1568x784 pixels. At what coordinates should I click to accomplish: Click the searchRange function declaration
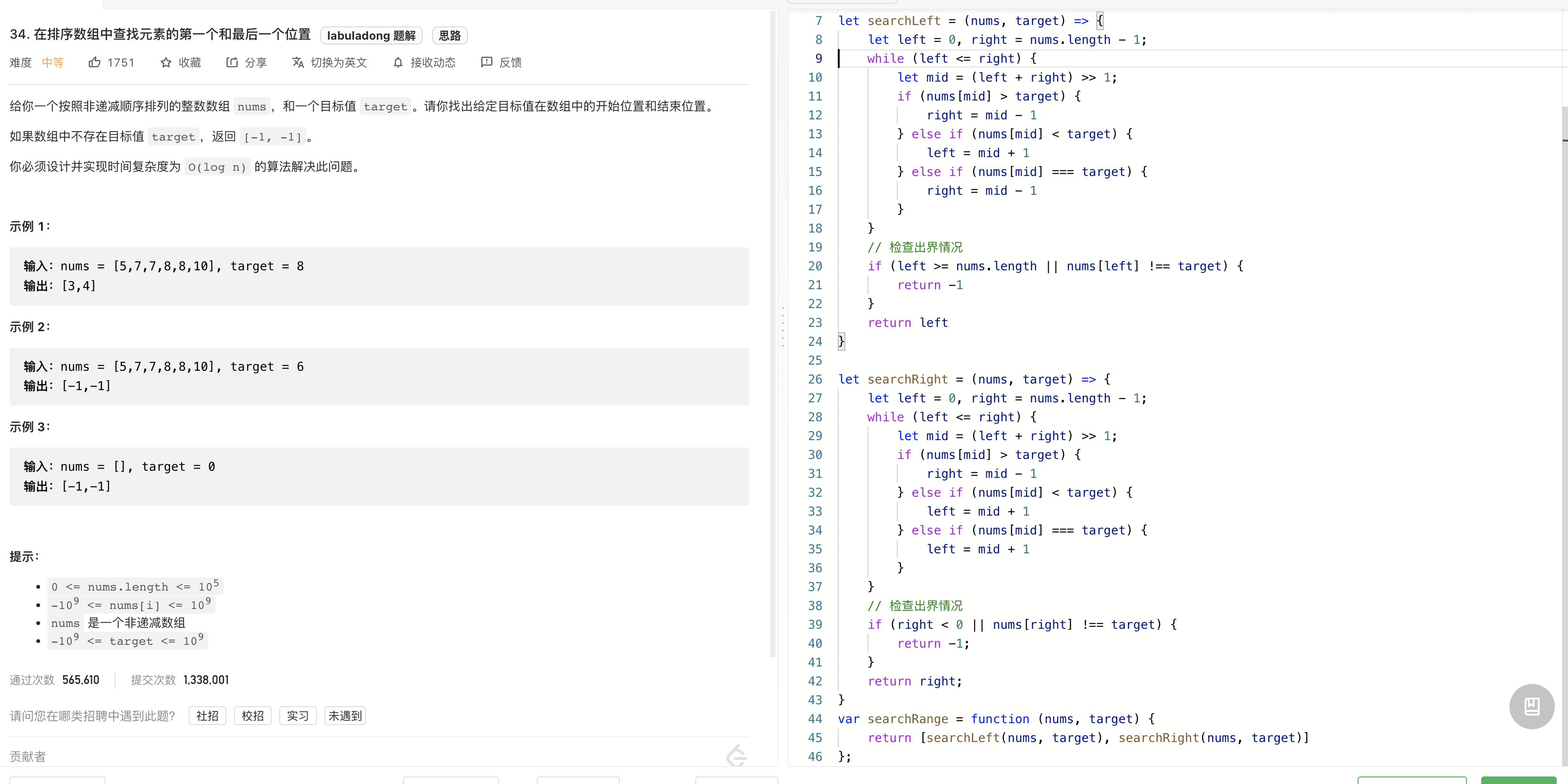tap(908, 719)
